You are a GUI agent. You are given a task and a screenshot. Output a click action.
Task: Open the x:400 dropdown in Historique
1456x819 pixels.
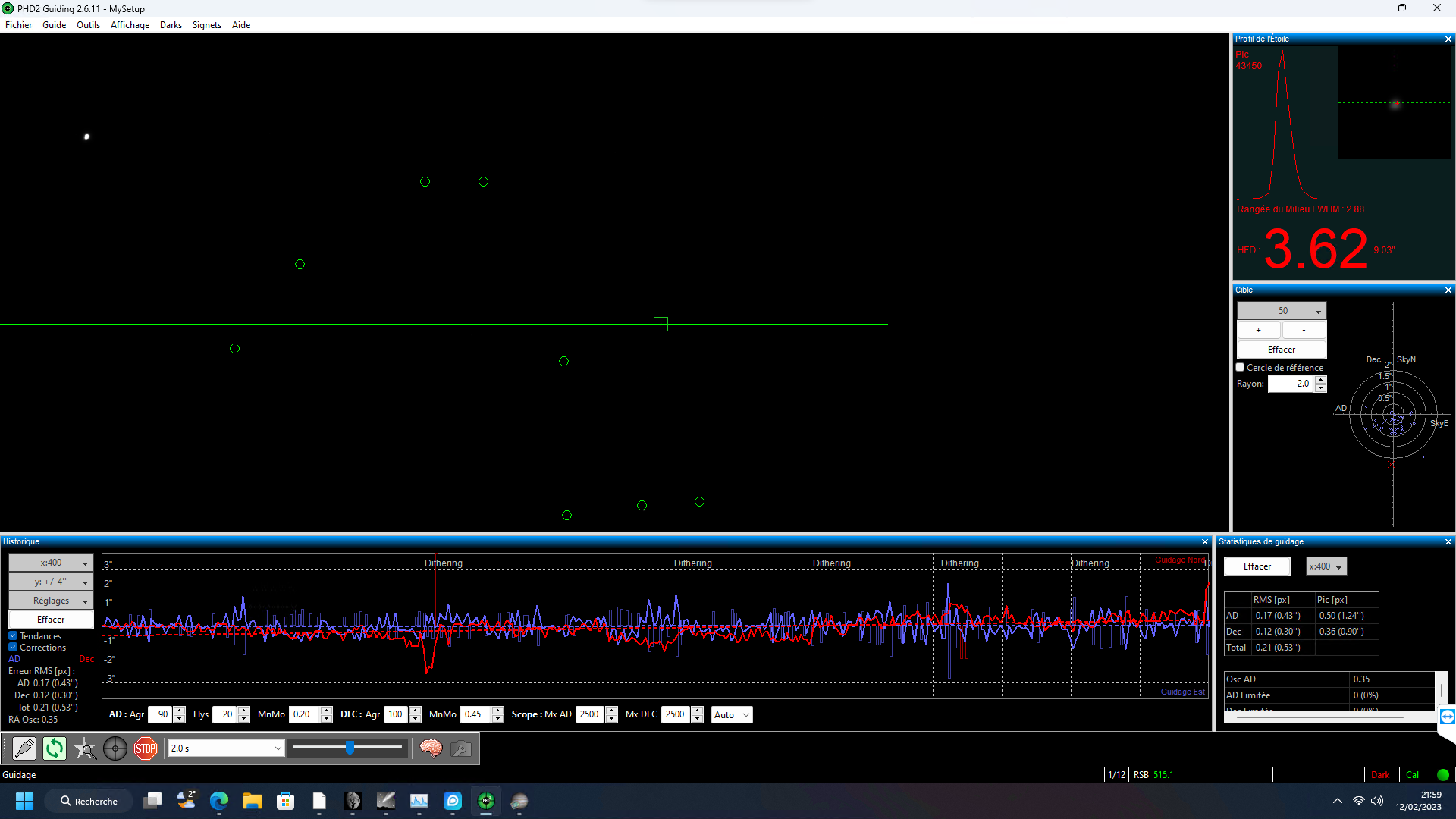(x=51, y=563)
